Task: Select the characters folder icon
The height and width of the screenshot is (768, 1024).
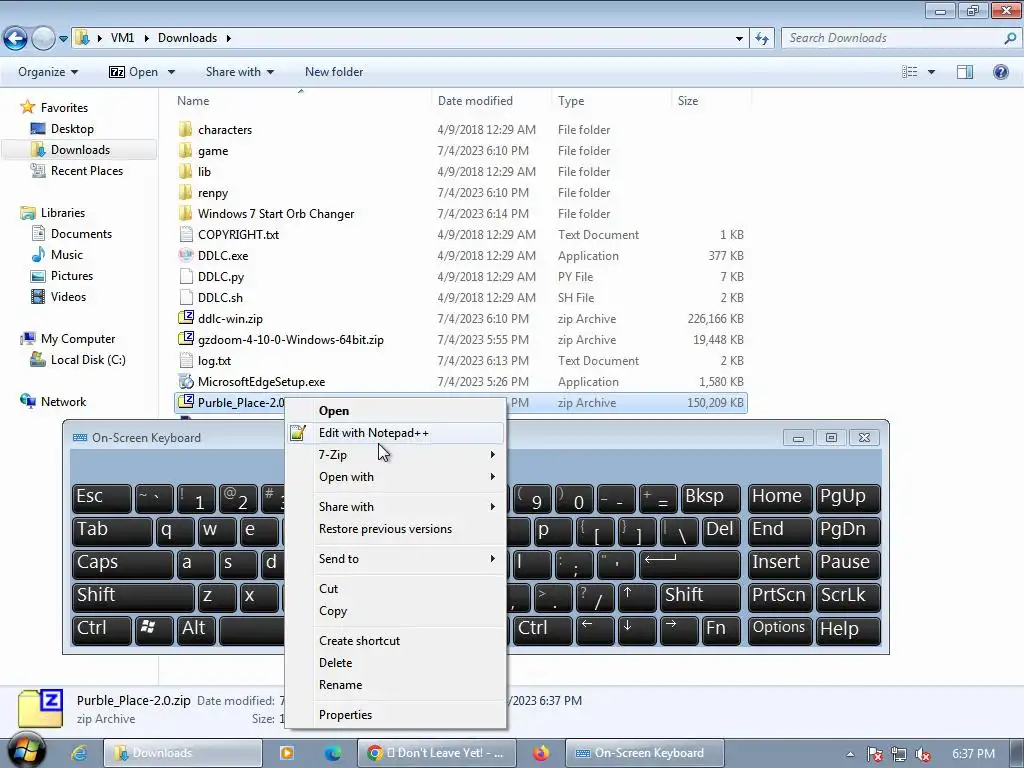Action: pyautogui.click(x=186, y=129)
